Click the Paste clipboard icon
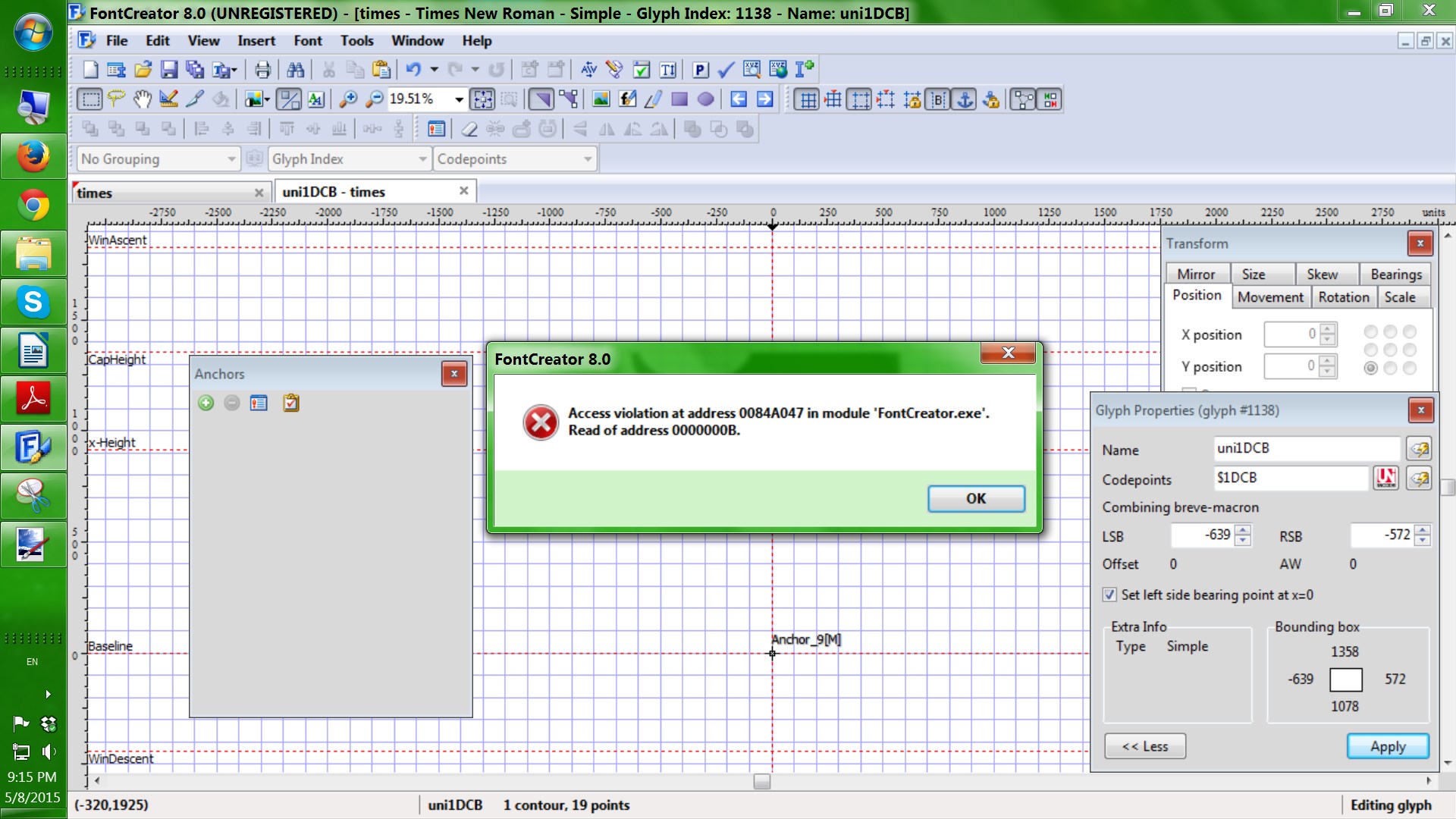 [381, 70]
